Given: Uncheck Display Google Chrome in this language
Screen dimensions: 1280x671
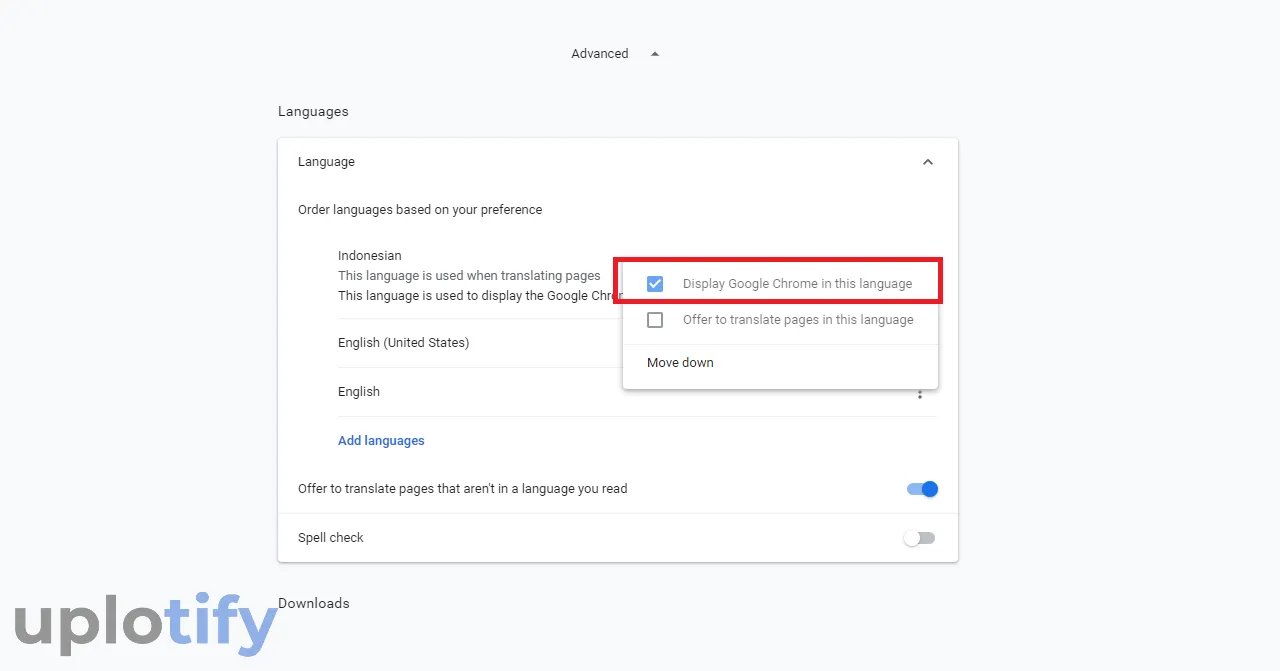Looking at the screenshot, I should coord(655,284).
